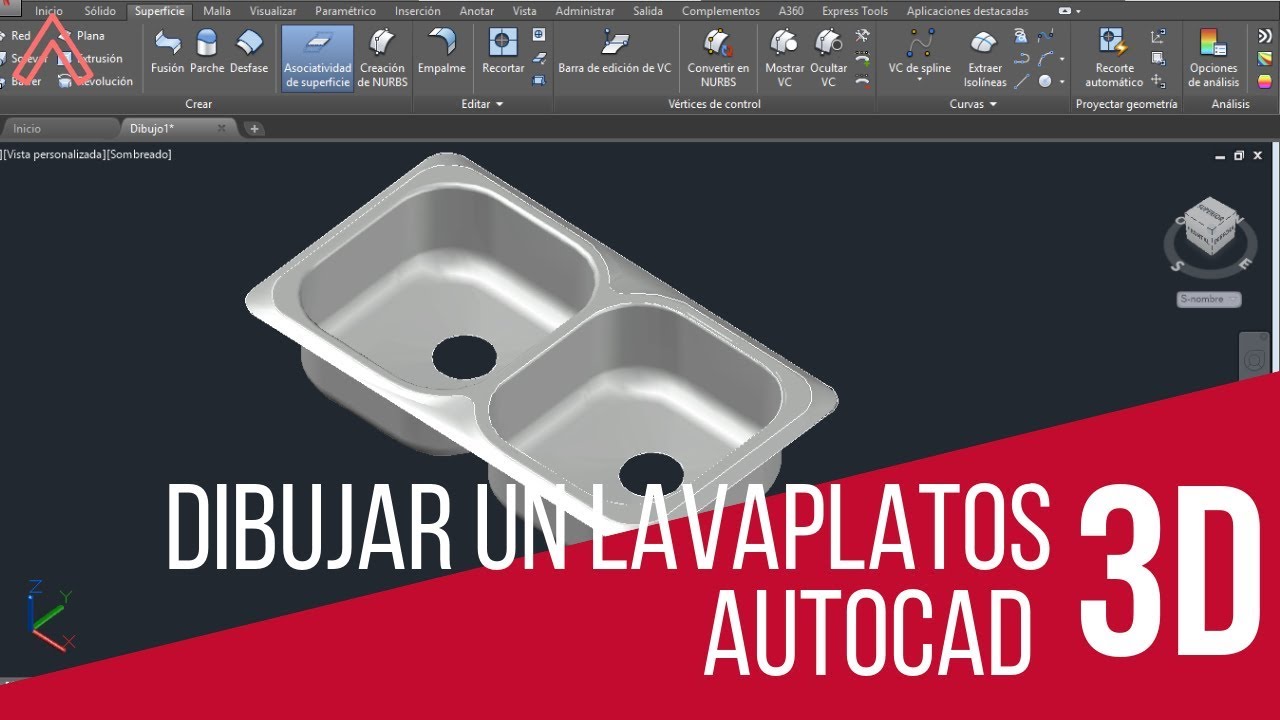Open Opciones de análisis
Image resolution: width=1280 pixels, height=720 pixels.
[x=1213, y=58]
